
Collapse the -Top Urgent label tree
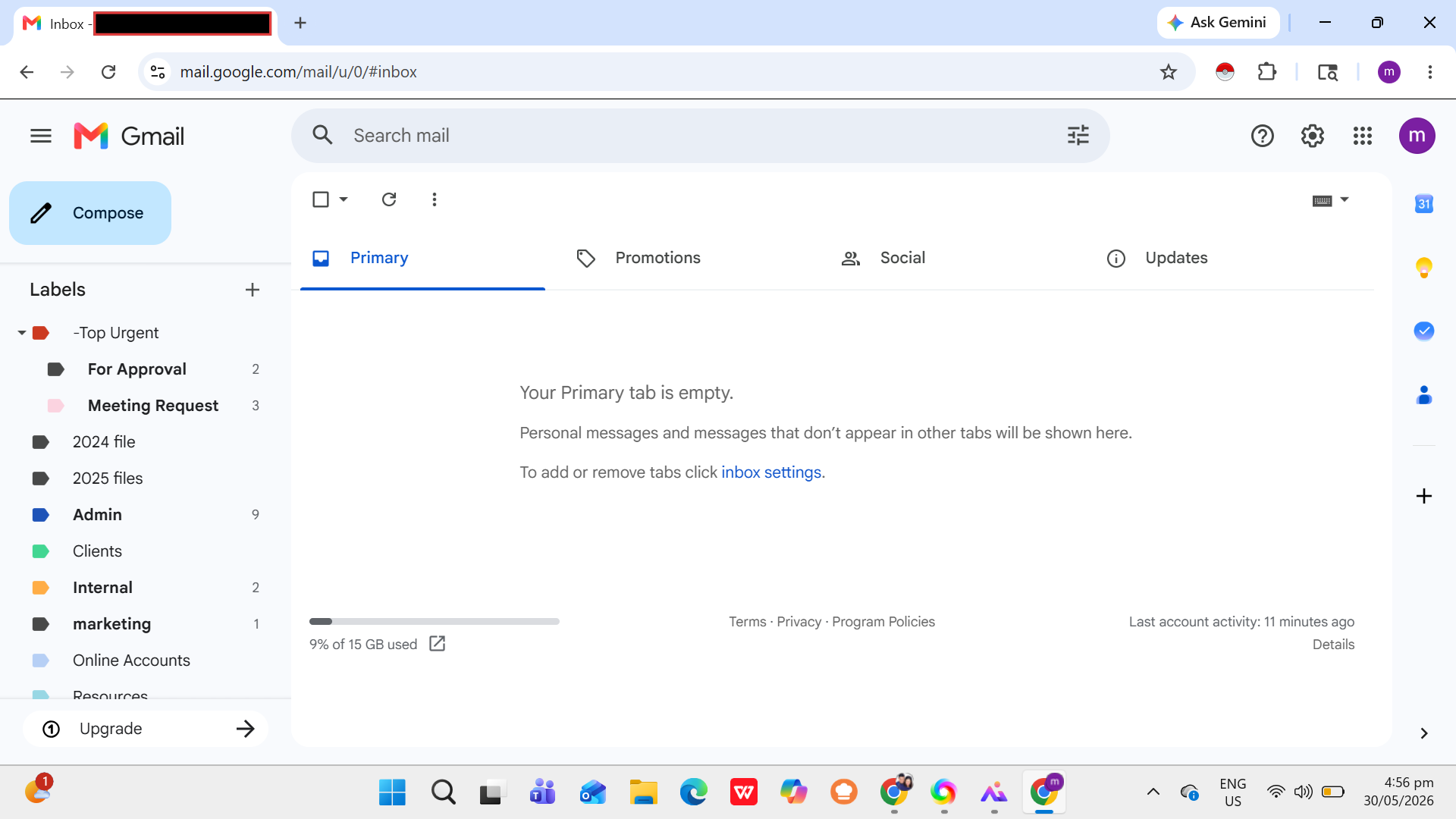tap(22, 333)
